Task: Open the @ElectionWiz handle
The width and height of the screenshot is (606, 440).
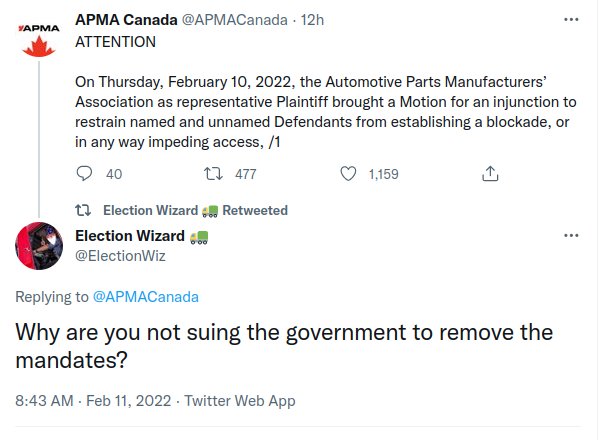Action: click(x=121, y=255)
